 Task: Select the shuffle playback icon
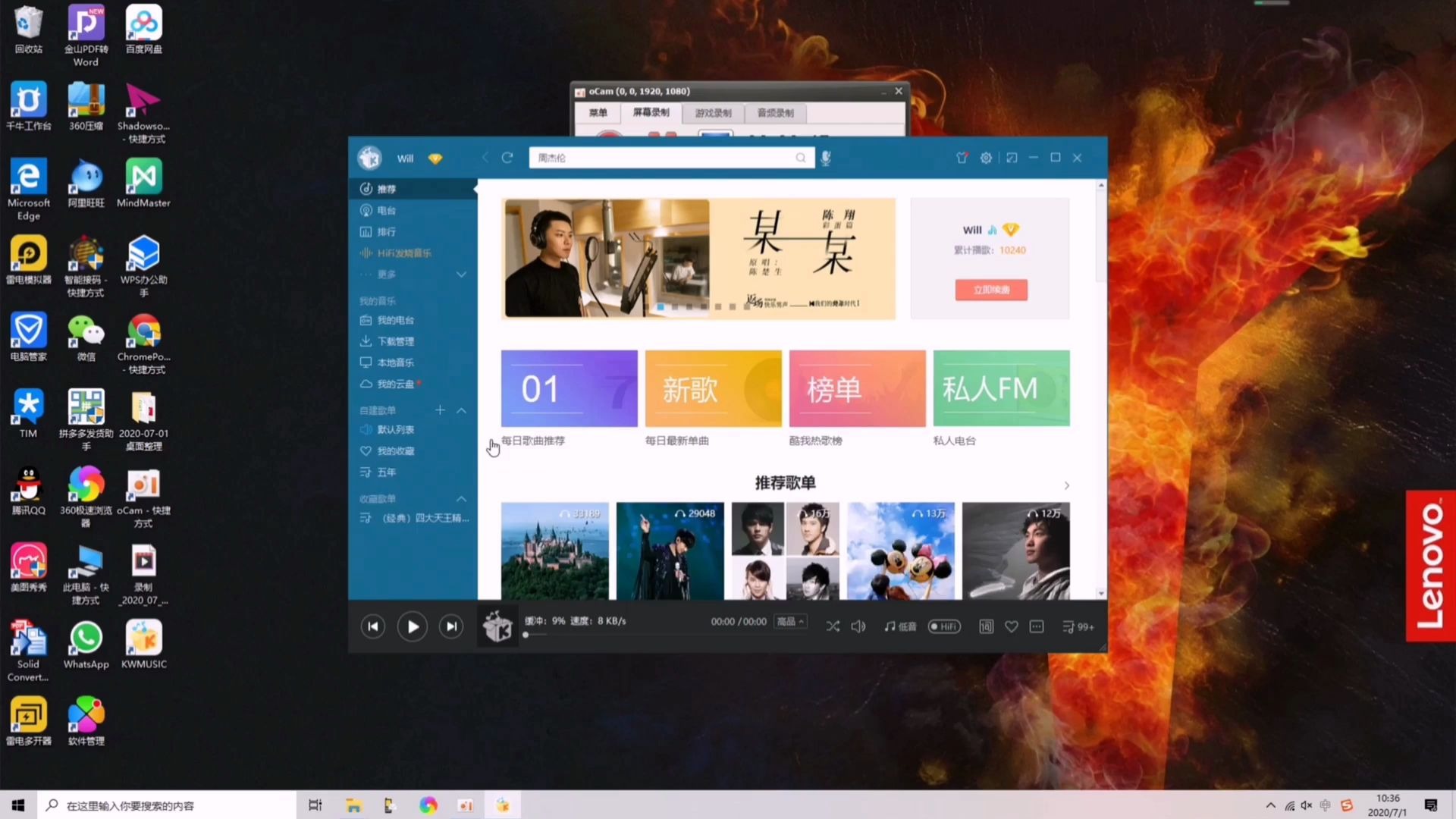point(832,625)
